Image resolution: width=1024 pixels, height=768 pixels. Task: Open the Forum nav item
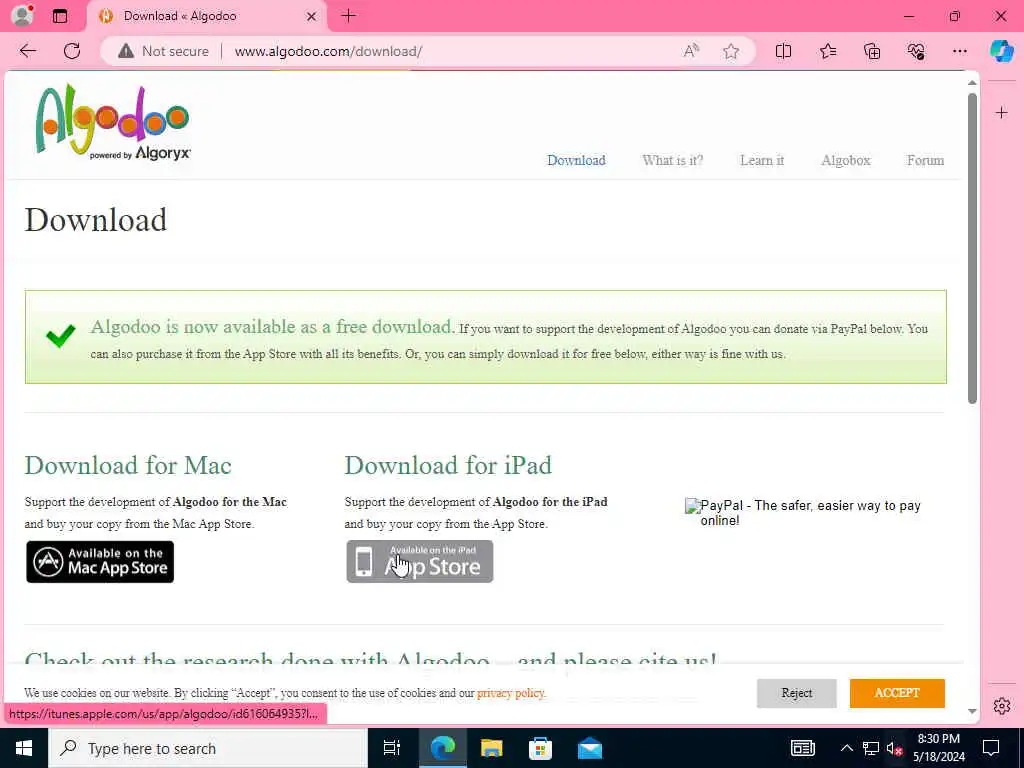[925, 160]
